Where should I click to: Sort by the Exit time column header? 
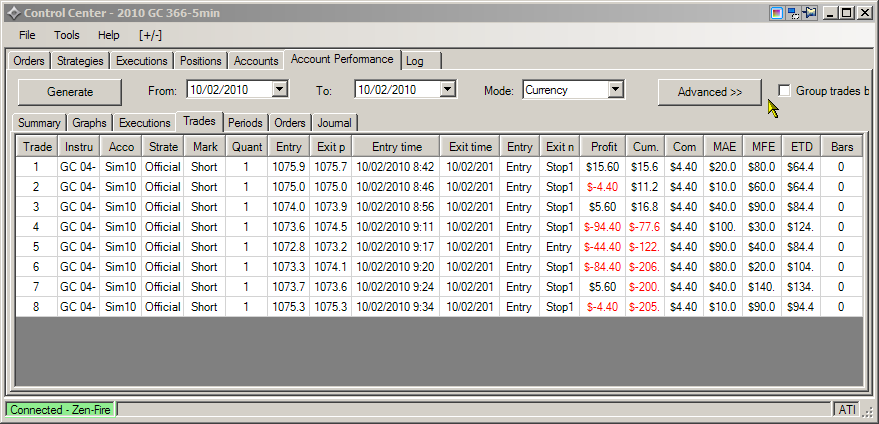[470, 147]
